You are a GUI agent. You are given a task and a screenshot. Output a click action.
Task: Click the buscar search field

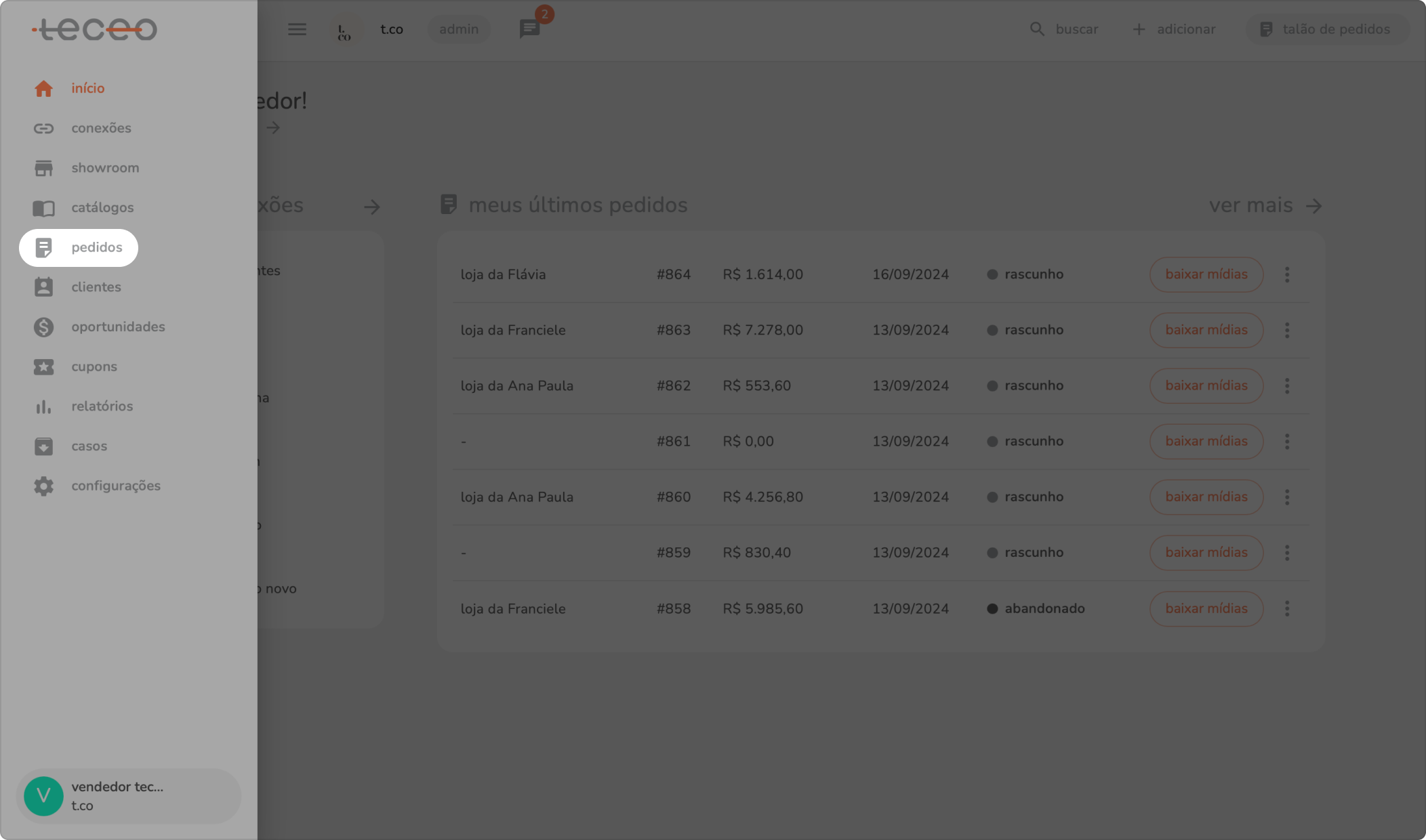click(x=1064, y=29)
